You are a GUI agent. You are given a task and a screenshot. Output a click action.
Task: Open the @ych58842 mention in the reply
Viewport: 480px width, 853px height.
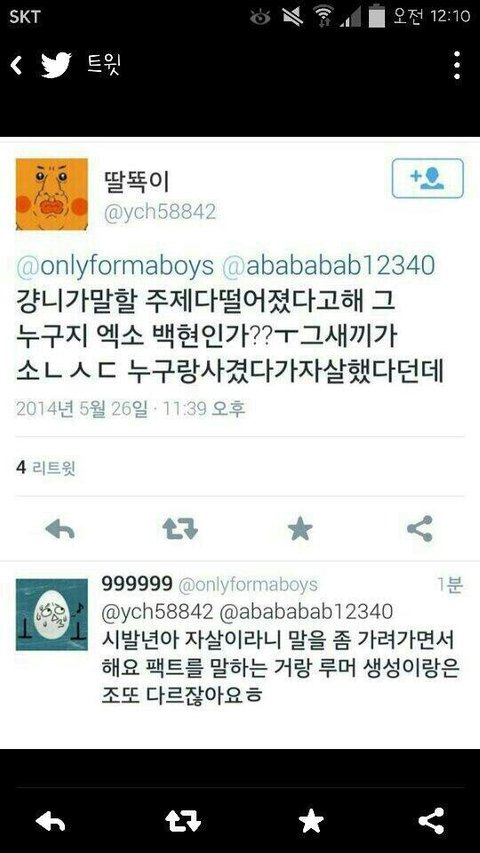[x=157, y=611]
